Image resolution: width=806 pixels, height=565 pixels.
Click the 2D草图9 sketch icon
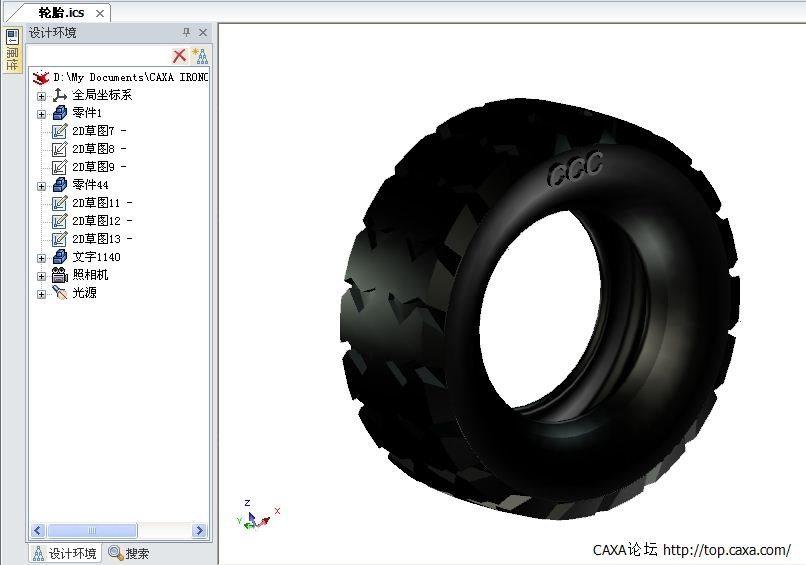pos(60,167)
